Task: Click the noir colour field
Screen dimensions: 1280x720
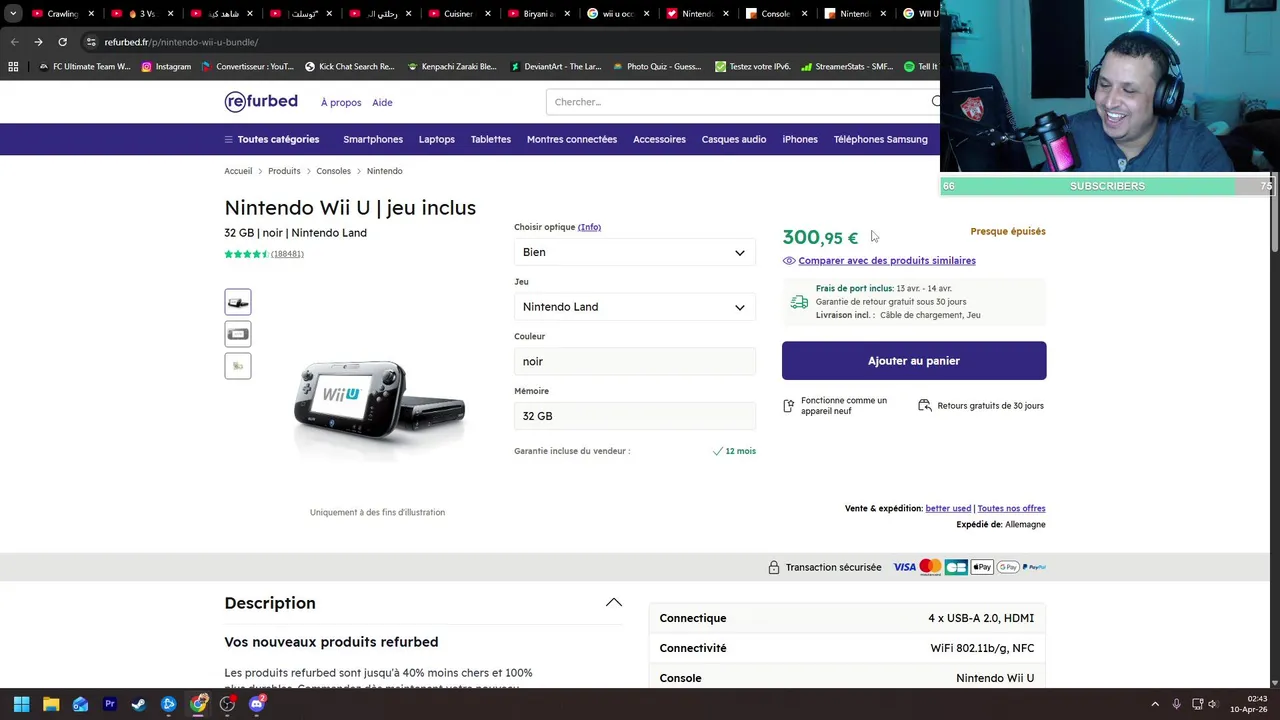Action: tap(635, 361)
